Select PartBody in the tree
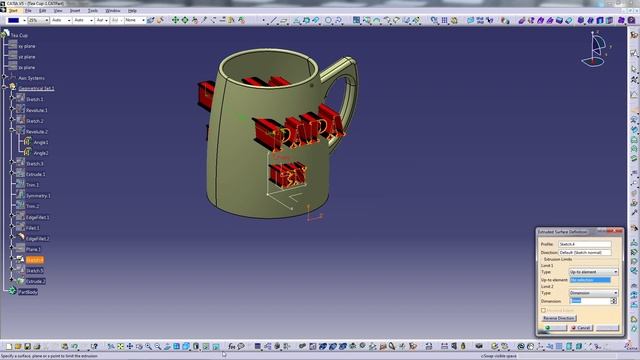Image resolution: width=640 pixels, height=360 pixels. coord(28,292)
